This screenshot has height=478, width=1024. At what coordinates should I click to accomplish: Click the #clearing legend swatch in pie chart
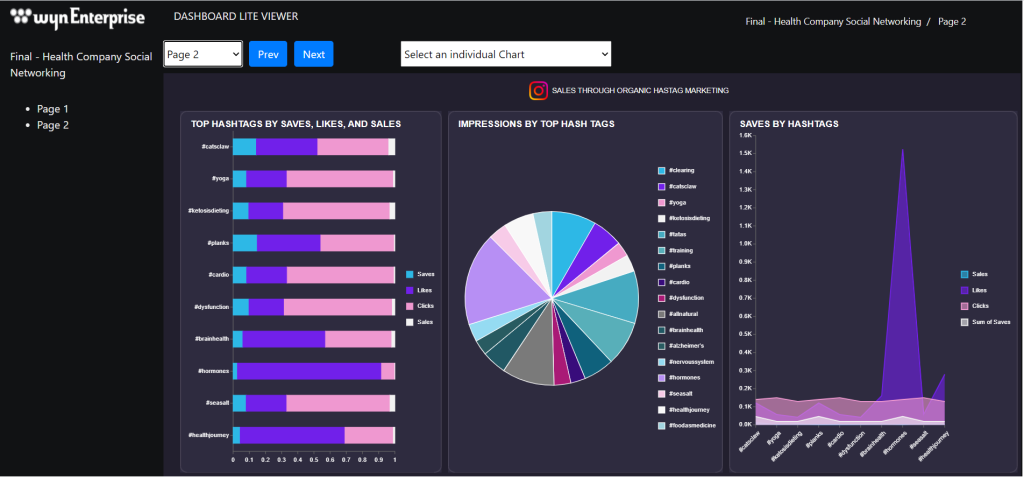click(x=662, y=171)
